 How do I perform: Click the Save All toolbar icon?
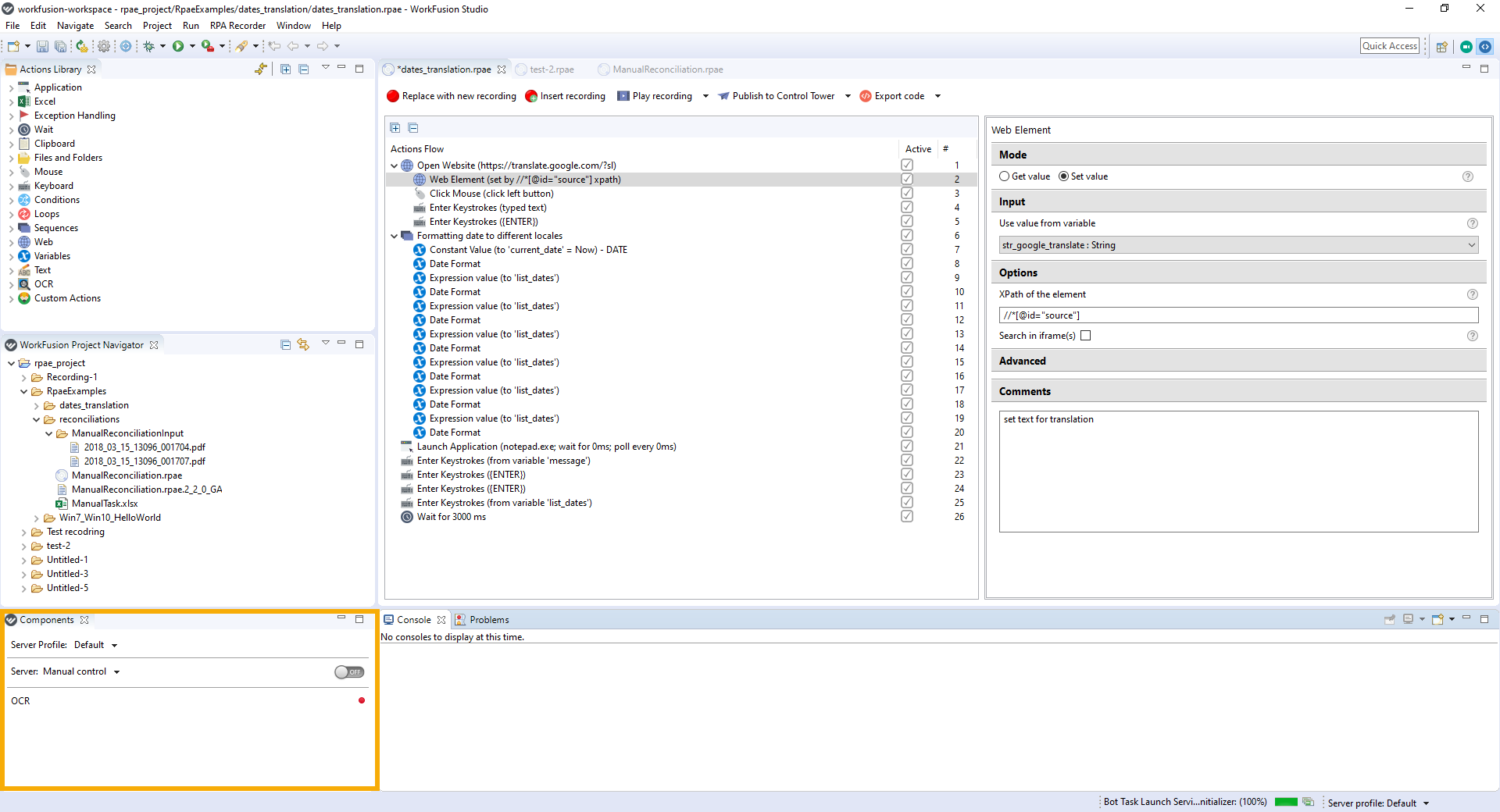point(60,47)
